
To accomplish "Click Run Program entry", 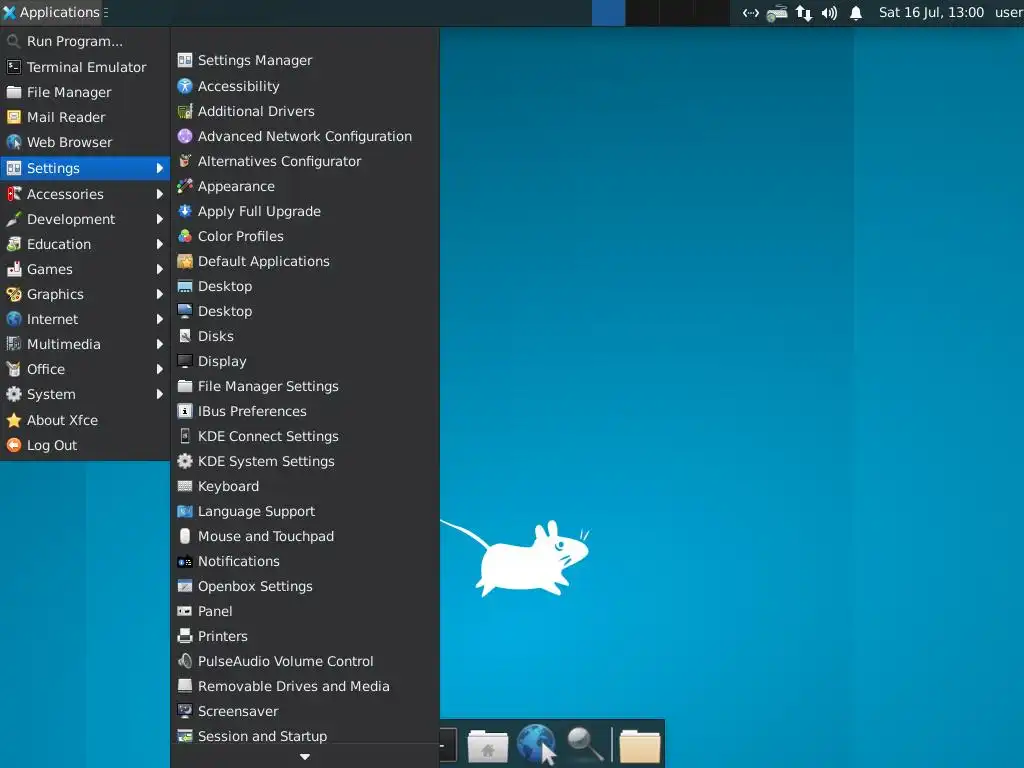I will point(85,41).
